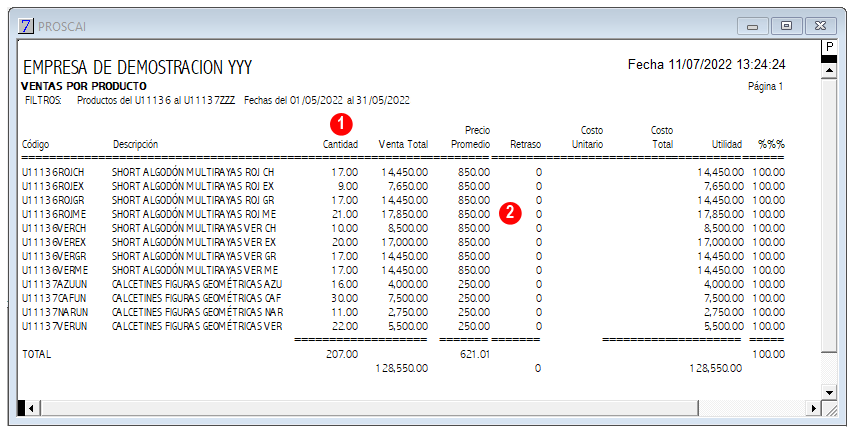Click average price total 621.01
This screenshot has height=433, width=854.
coord(475,354)
